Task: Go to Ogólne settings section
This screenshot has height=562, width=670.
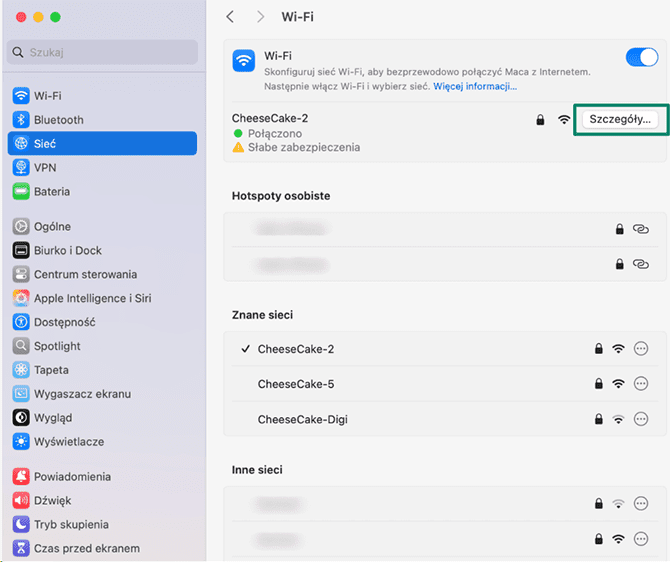Action: [x=52, y=227]
